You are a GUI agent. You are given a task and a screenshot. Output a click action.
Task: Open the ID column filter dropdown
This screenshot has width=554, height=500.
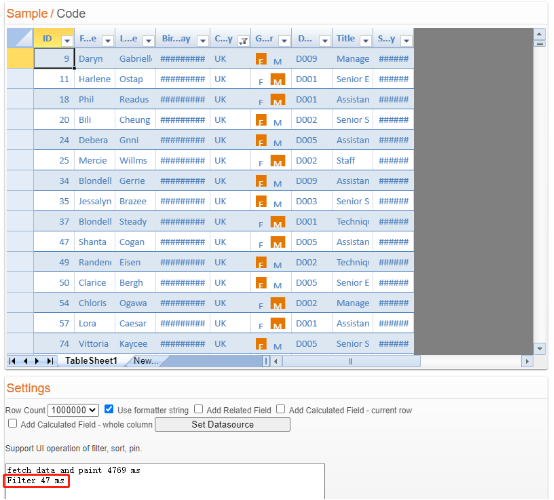67,41
